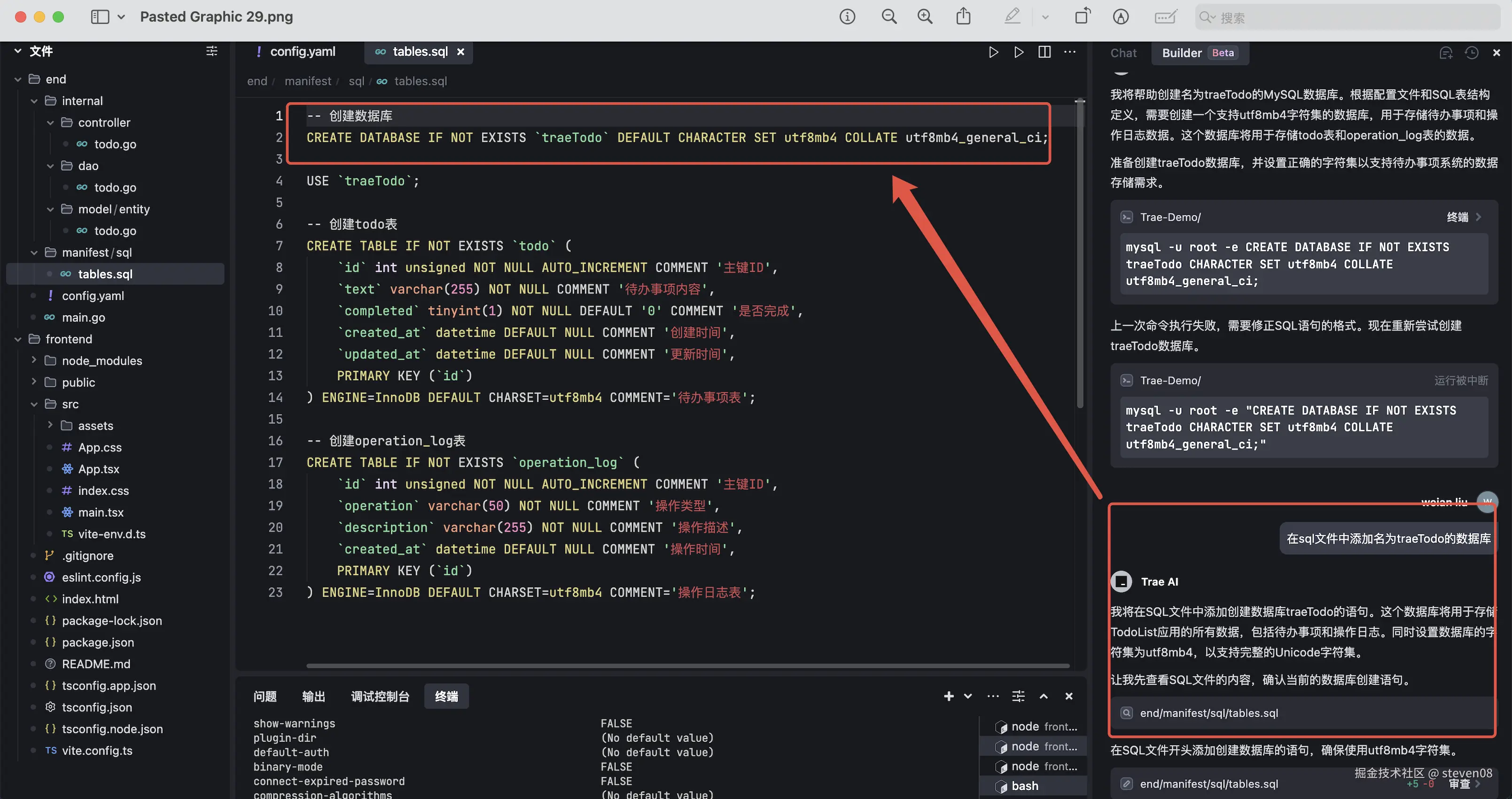
Task: Click the Preview zoom in magnifier icon
Action: pos(925,16)
